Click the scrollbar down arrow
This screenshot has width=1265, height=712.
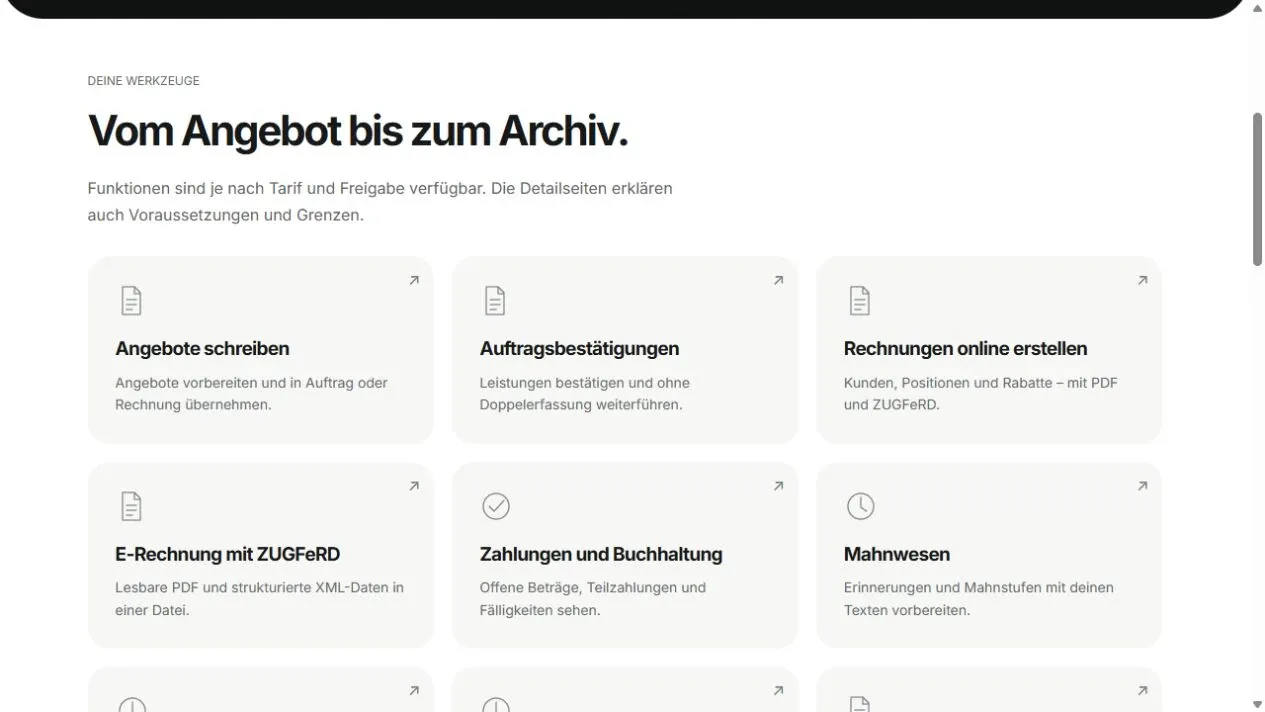pyautogui.click(x=1257, y=704)
